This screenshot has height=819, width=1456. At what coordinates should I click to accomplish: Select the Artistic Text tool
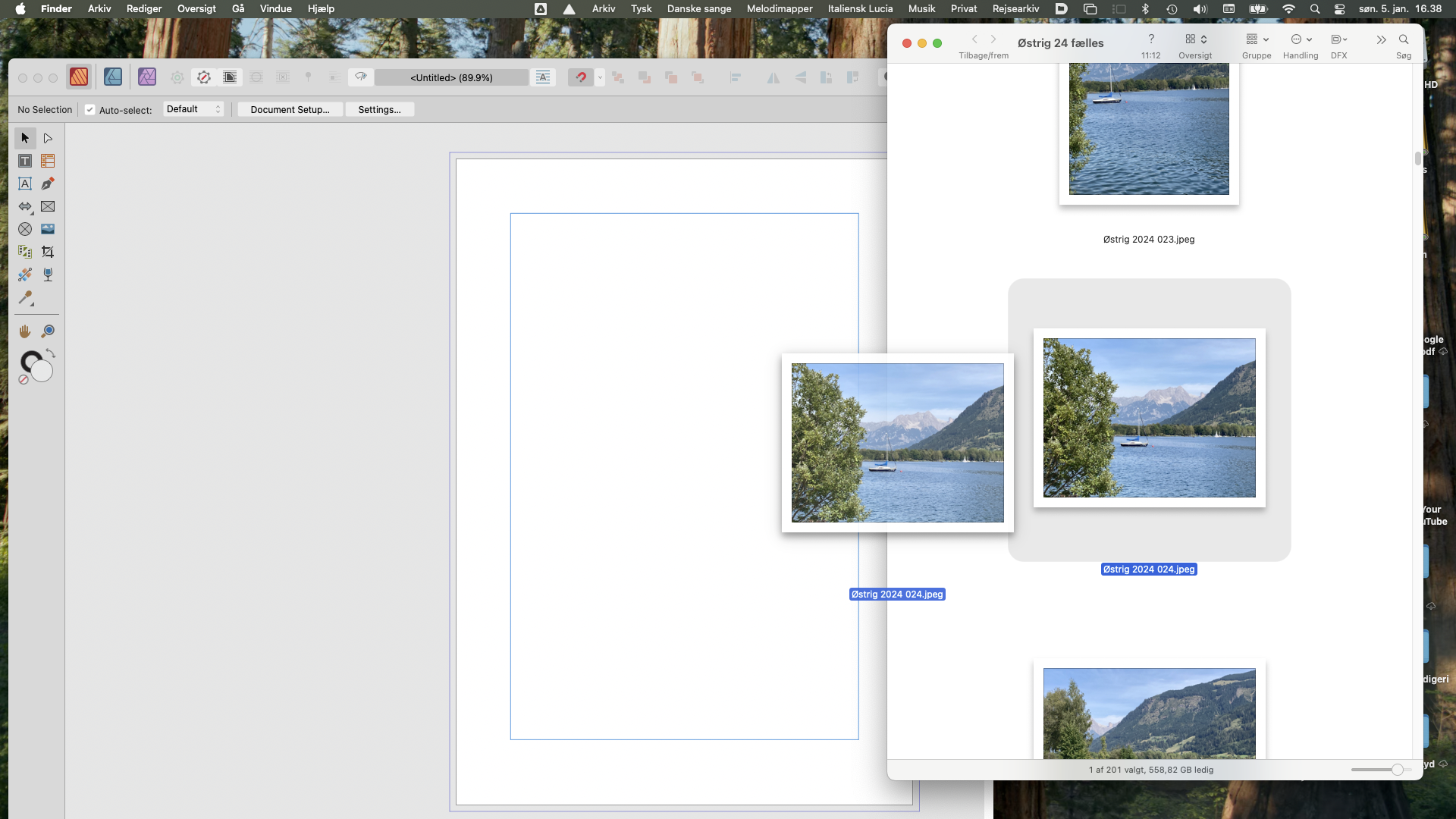[x=25, y=184]
